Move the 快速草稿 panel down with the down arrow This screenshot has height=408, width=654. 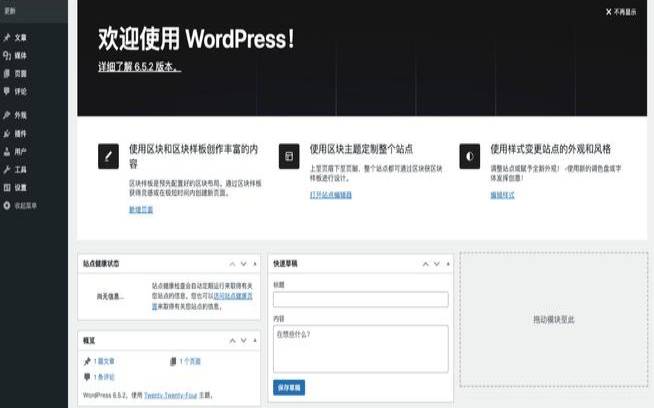tap(434, 264)
